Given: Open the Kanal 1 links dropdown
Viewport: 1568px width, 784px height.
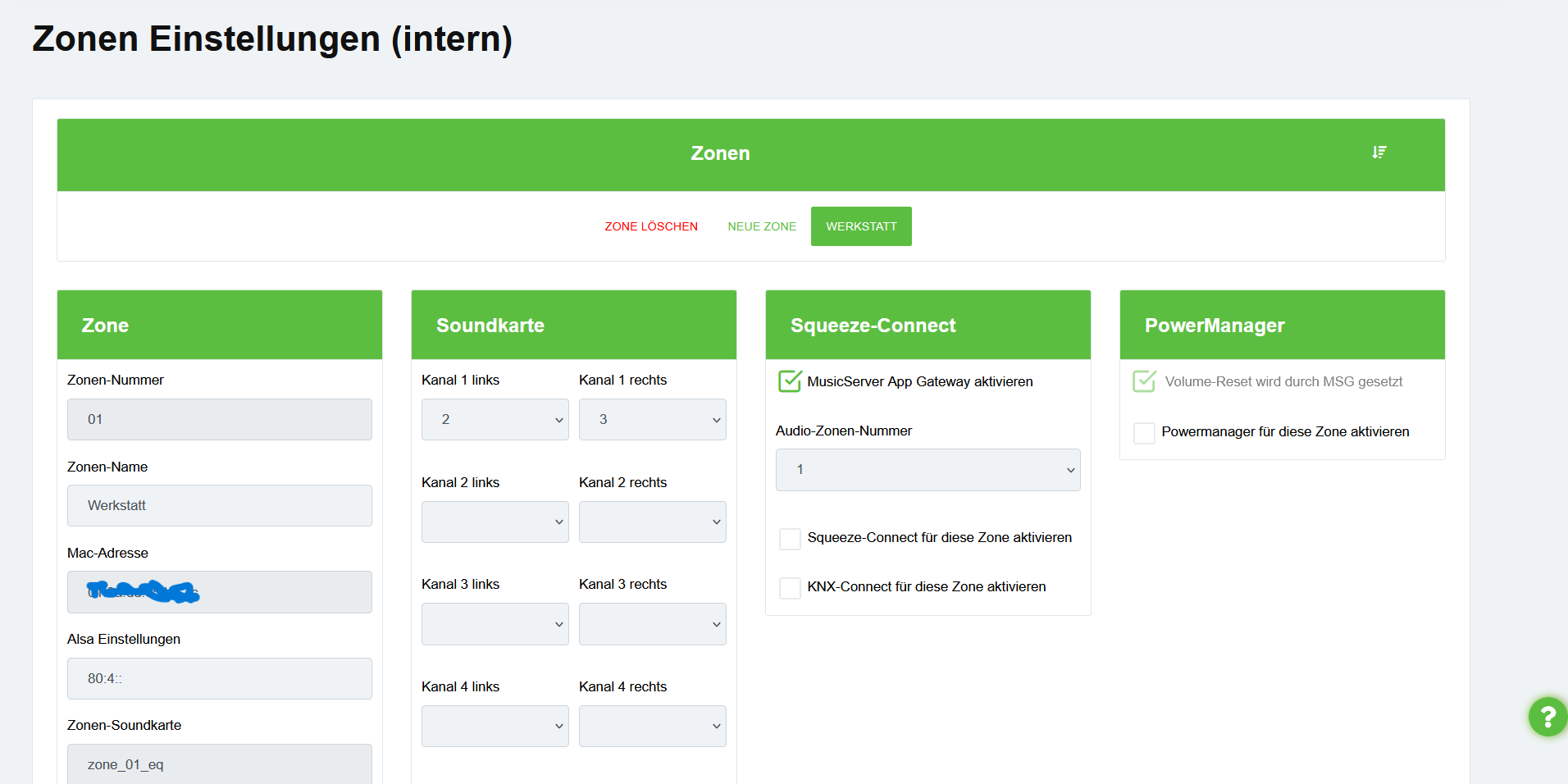Looking at the screenshot, I should [x=495, y=420].
